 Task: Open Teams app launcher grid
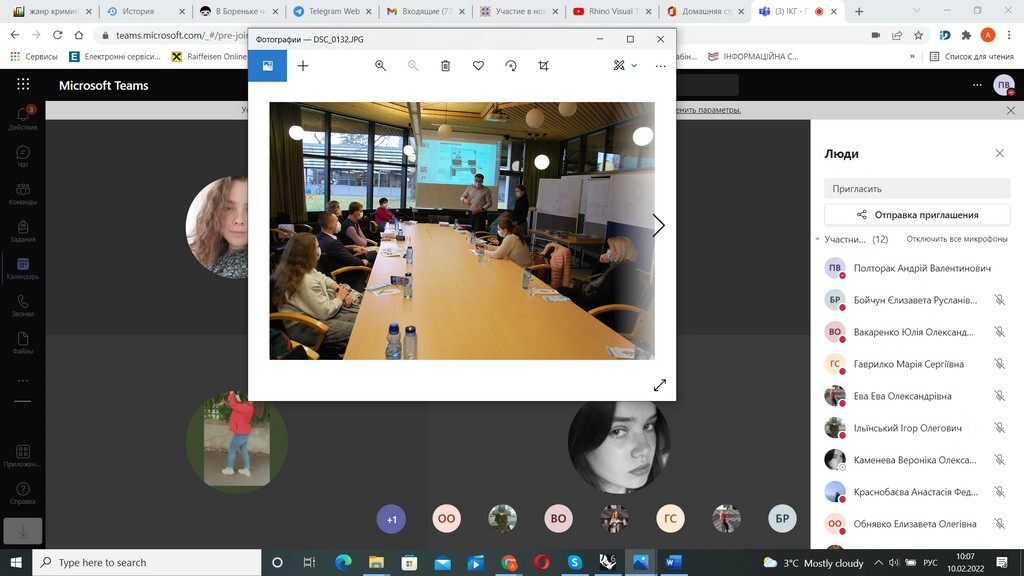point(23,84)
